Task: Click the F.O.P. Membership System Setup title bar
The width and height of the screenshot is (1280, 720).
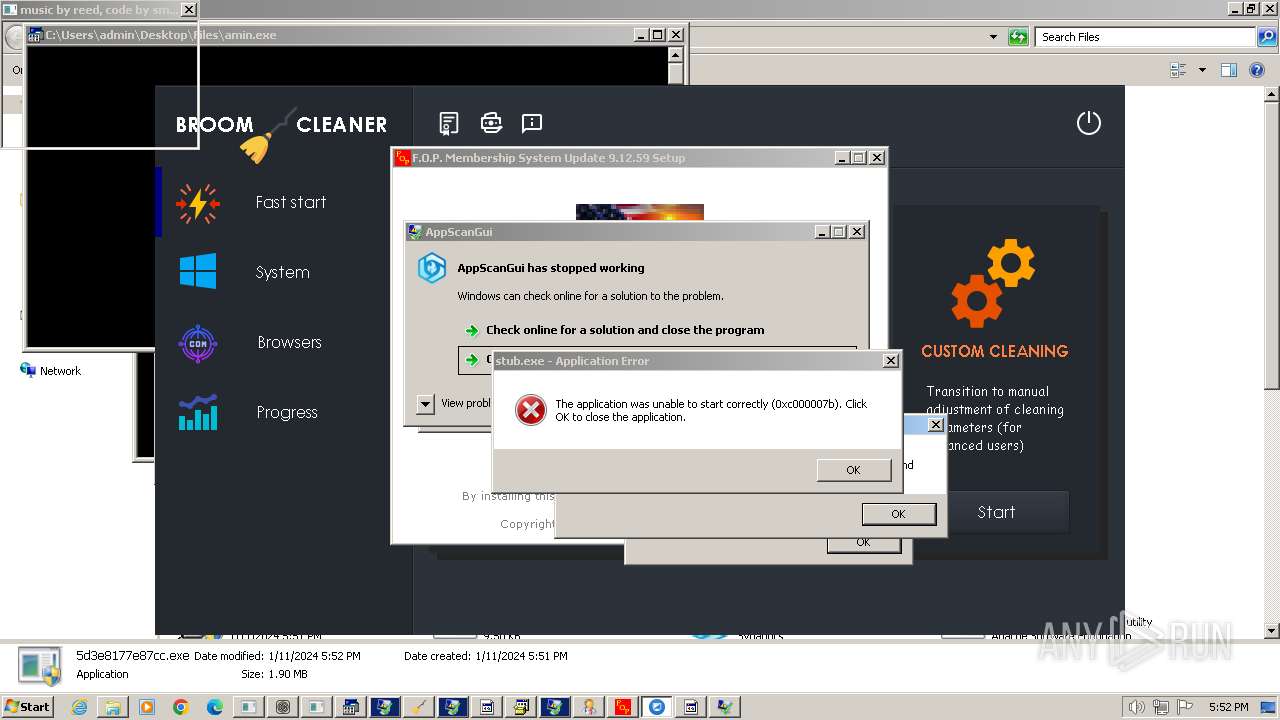Action: (612, 158)
